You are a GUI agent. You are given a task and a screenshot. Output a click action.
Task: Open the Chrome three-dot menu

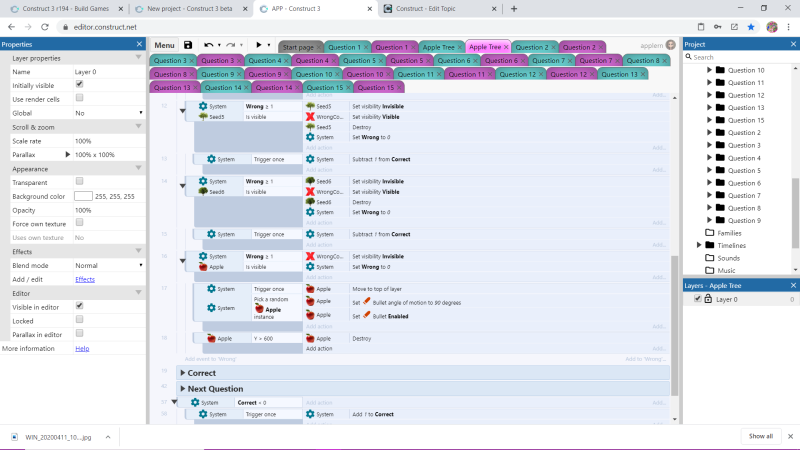tap(789, 27)
